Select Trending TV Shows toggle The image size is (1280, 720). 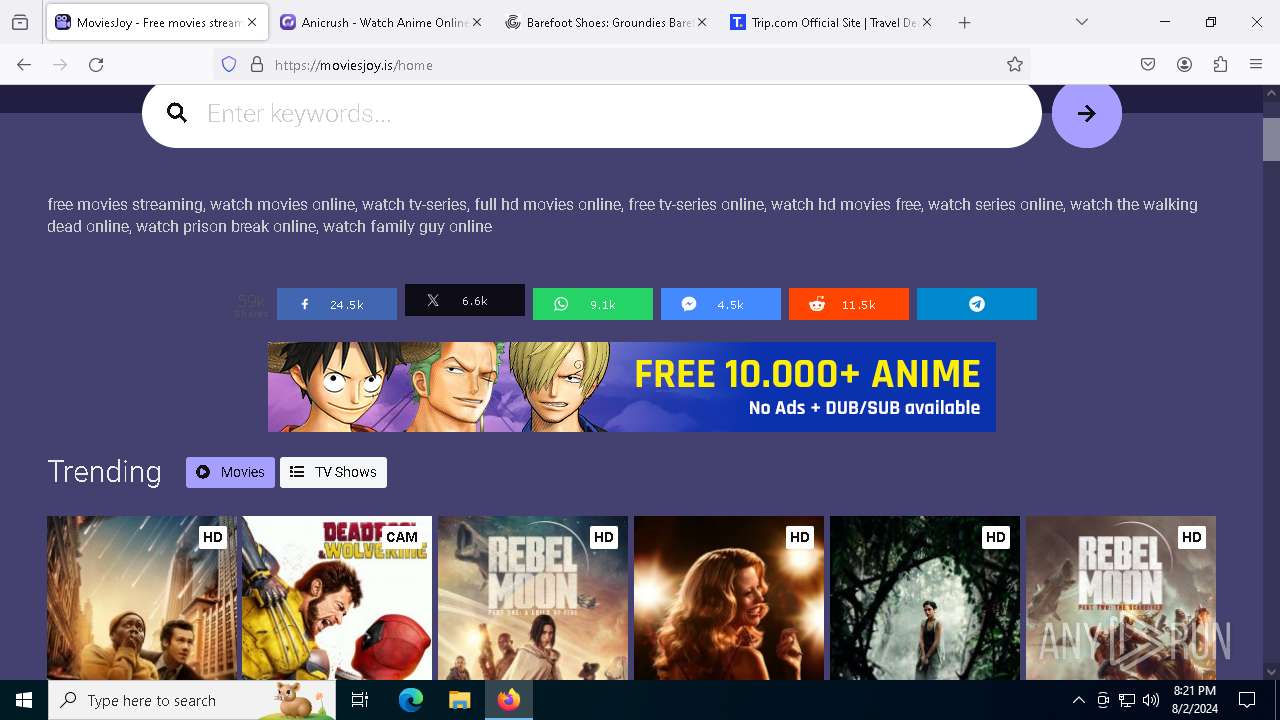333,472
